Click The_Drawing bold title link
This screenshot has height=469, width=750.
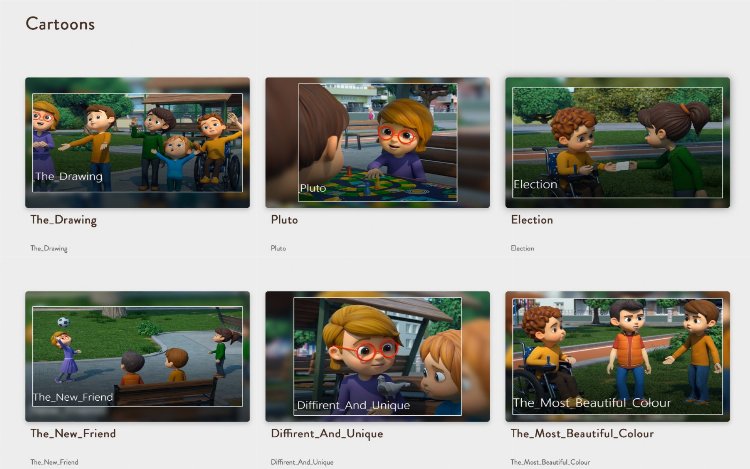click(64, 220)
